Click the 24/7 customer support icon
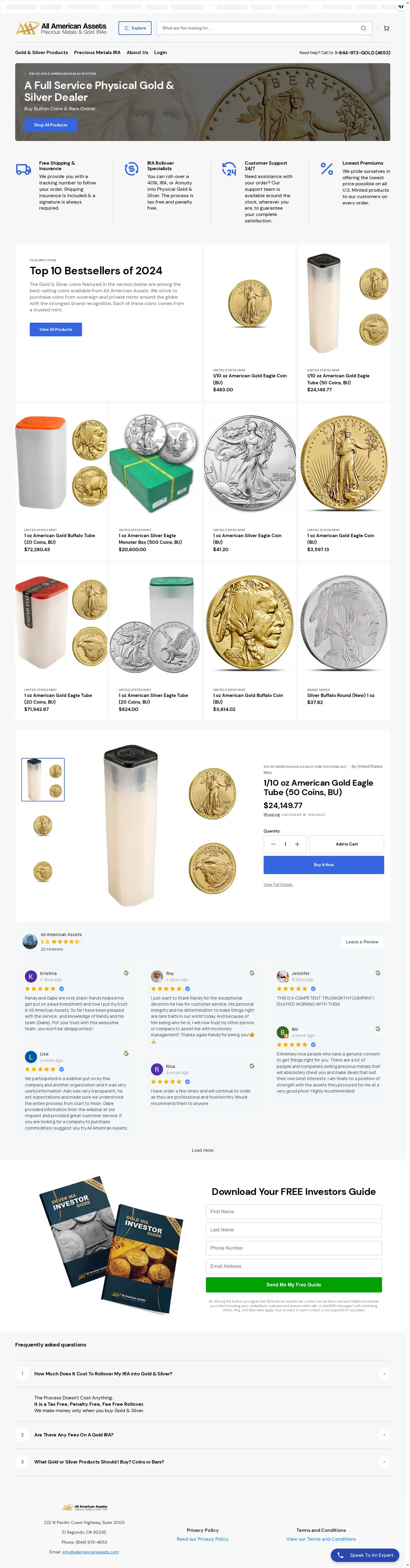 click(x=229, y=169)
